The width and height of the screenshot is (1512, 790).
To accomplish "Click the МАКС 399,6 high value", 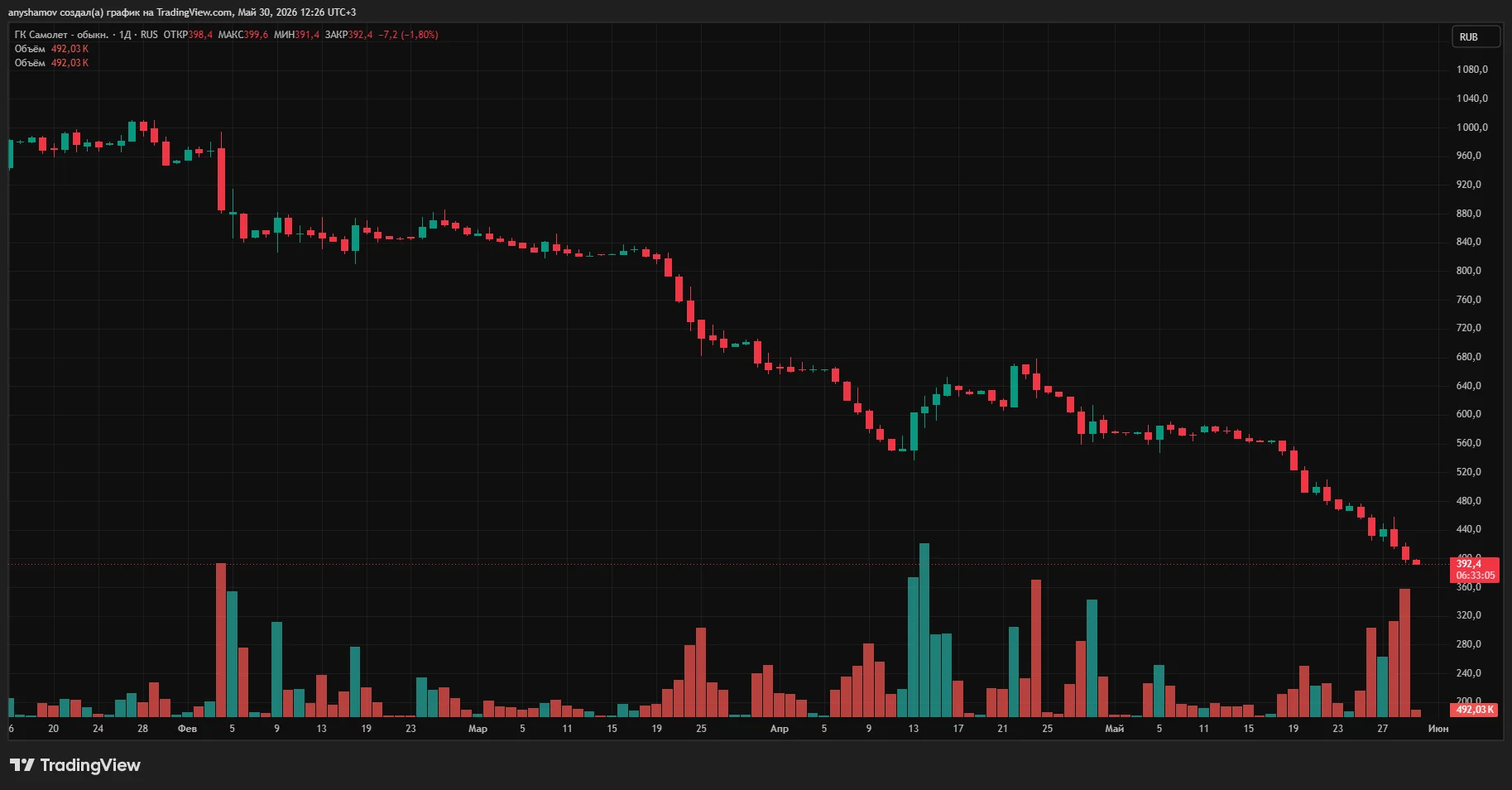I will (x=243, y=35).
